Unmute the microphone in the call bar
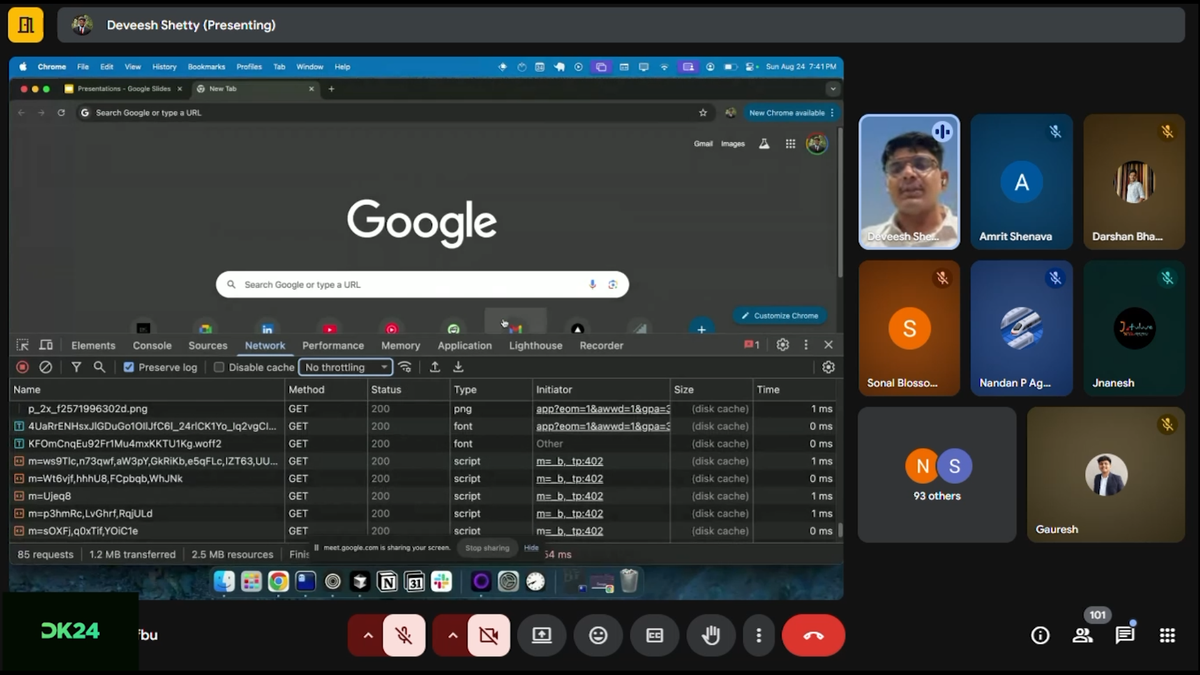Viewport: 1200px width, 675px height. [x=404, y=635]
